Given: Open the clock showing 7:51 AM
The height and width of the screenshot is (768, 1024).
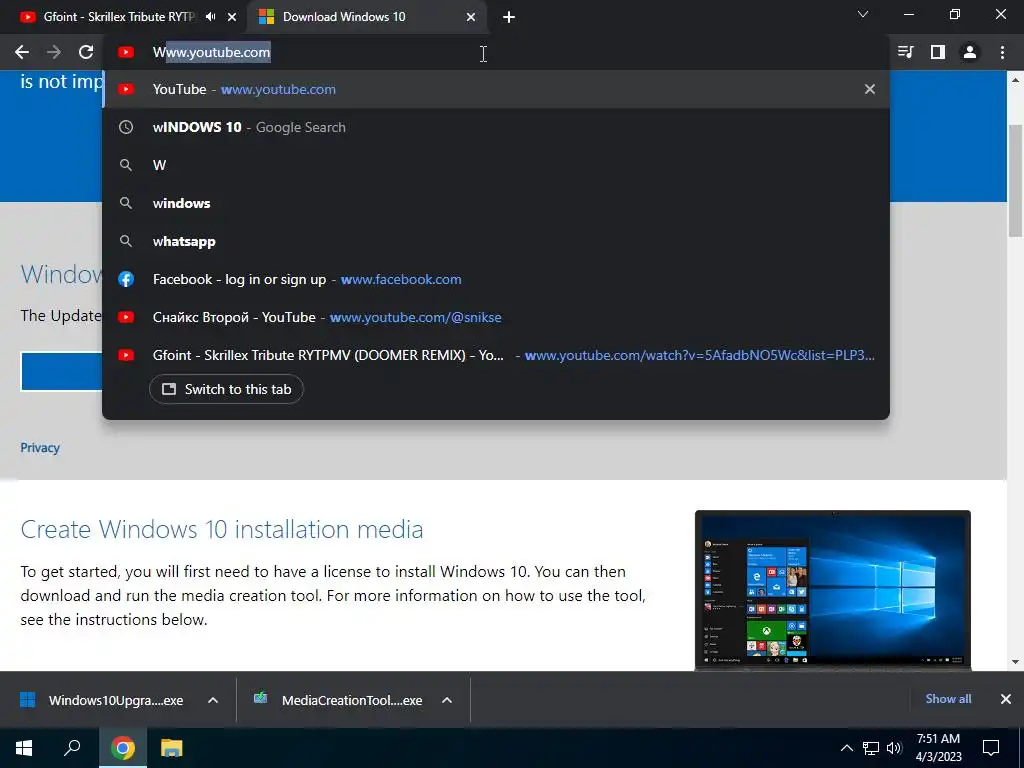Looking at the screenshot, I should 938,748.
